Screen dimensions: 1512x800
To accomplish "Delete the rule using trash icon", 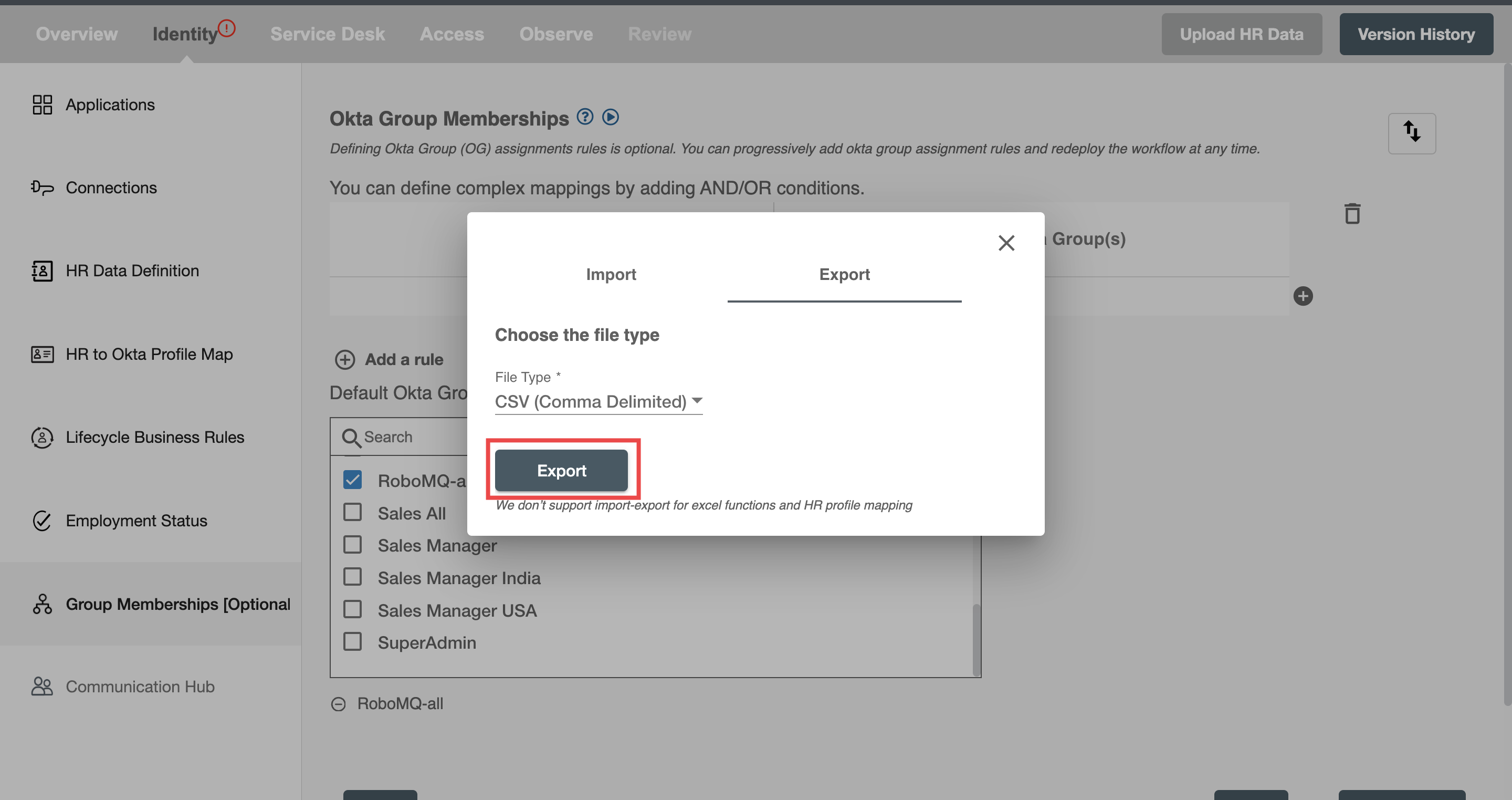I will pos(1352,213).
